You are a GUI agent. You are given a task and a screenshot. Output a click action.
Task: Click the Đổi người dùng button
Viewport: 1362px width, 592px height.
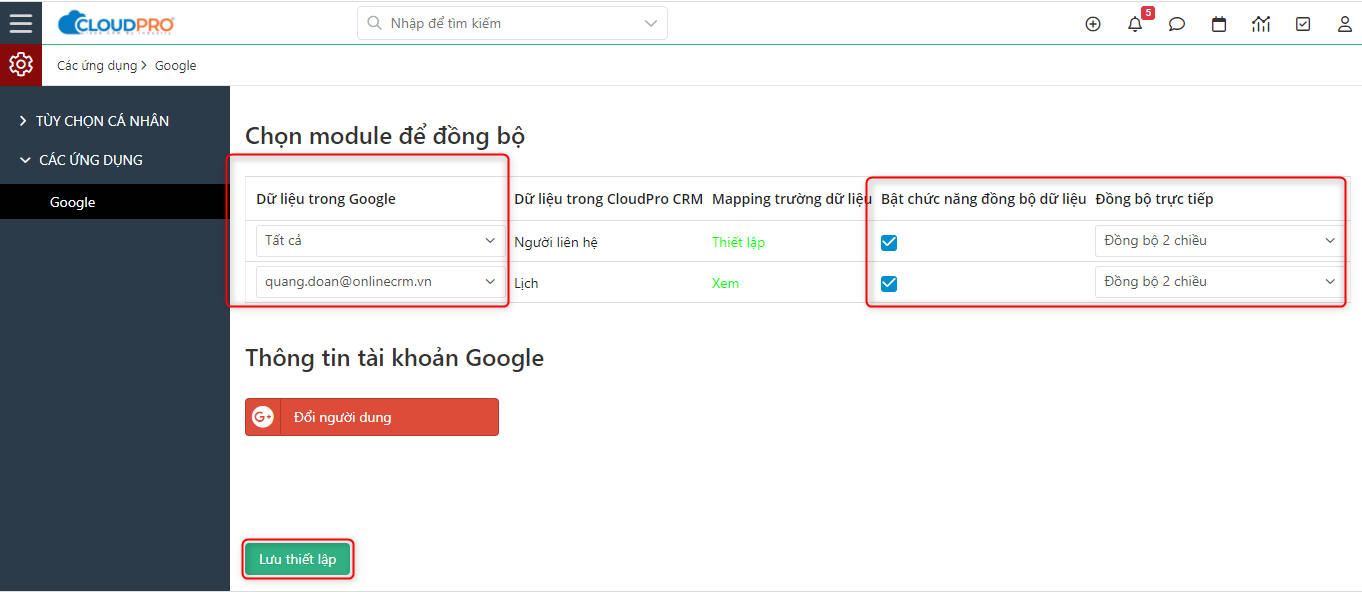372,417
